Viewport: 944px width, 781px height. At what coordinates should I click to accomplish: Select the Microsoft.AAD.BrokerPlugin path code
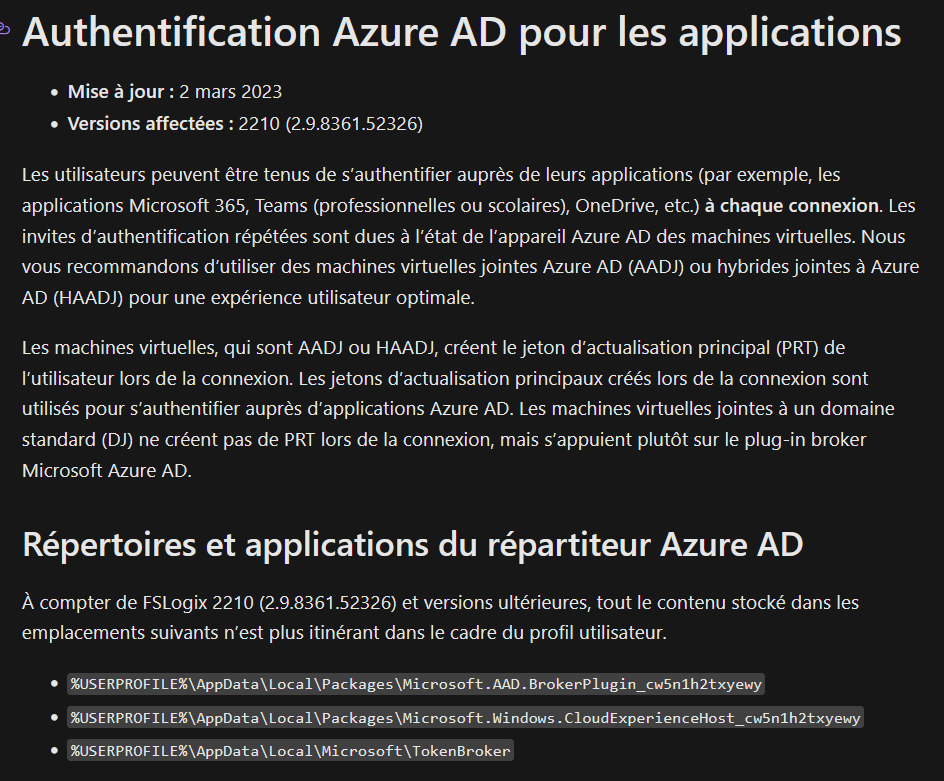[x=416, y=684]
